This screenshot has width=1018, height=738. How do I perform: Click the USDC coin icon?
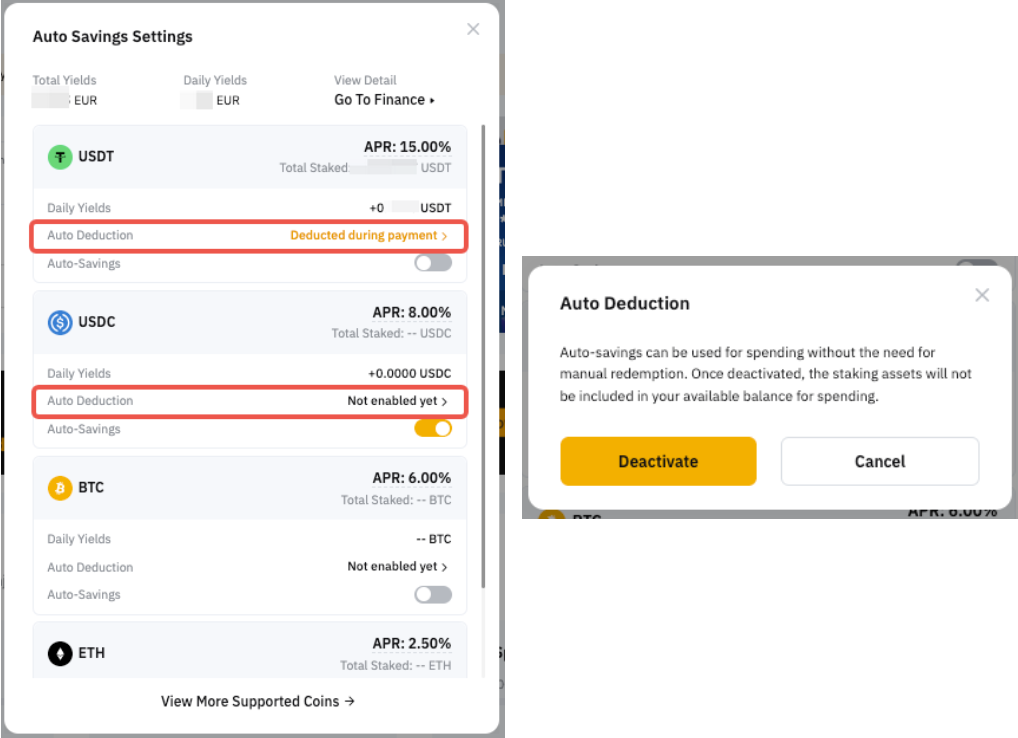pos(60,322)
